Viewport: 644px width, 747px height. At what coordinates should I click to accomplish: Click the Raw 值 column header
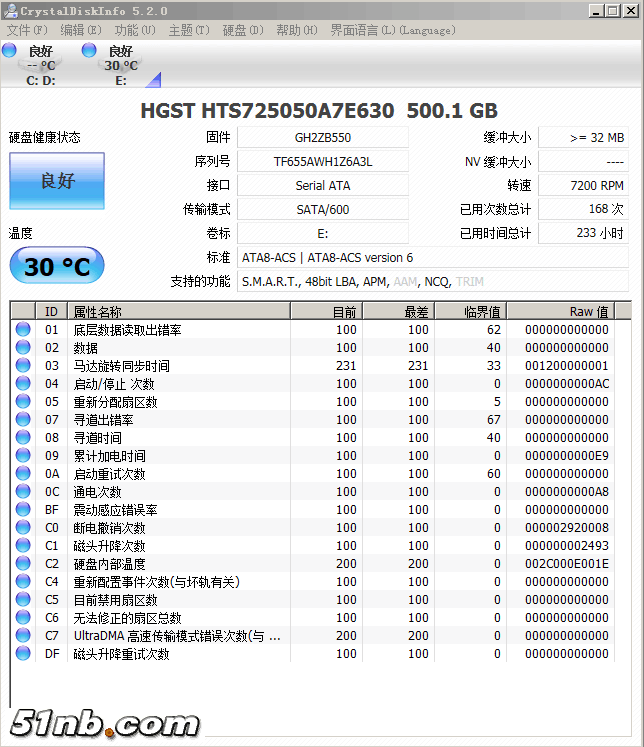click(x=569, y=312)
